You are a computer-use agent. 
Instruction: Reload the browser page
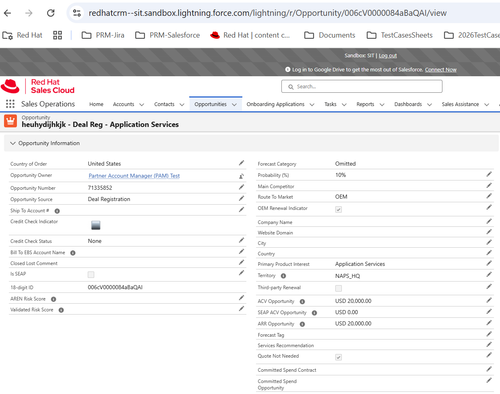[x=51, y=13]
